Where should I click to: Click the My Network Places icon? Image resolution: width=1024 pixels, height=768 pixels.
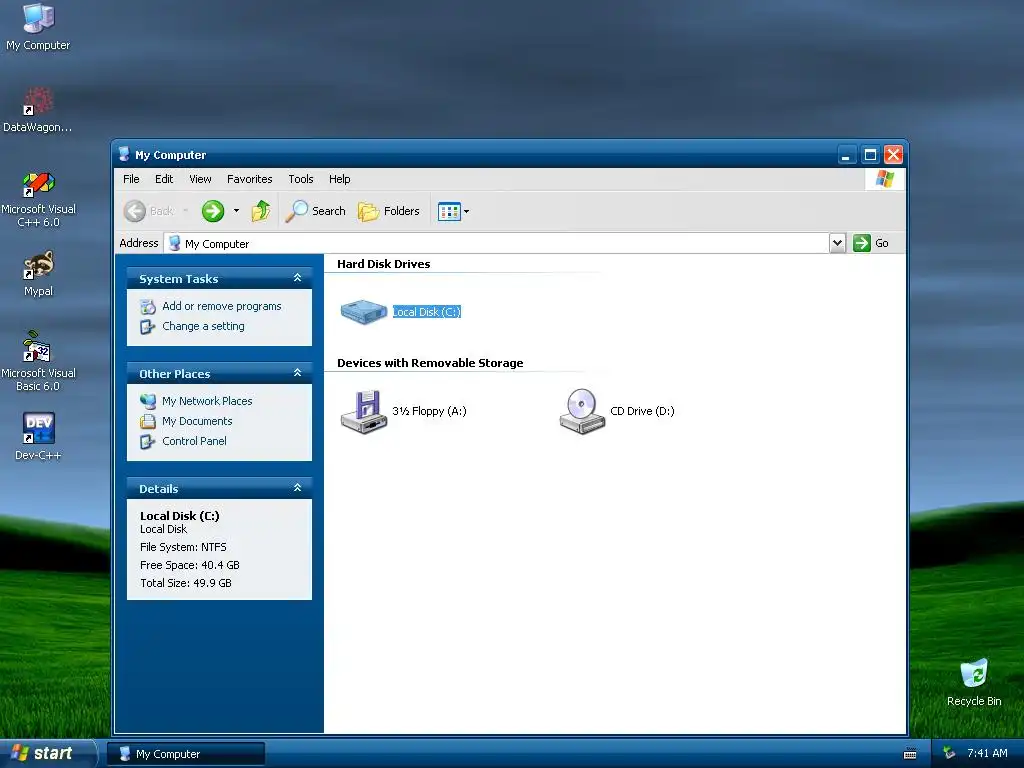[148, 401]
